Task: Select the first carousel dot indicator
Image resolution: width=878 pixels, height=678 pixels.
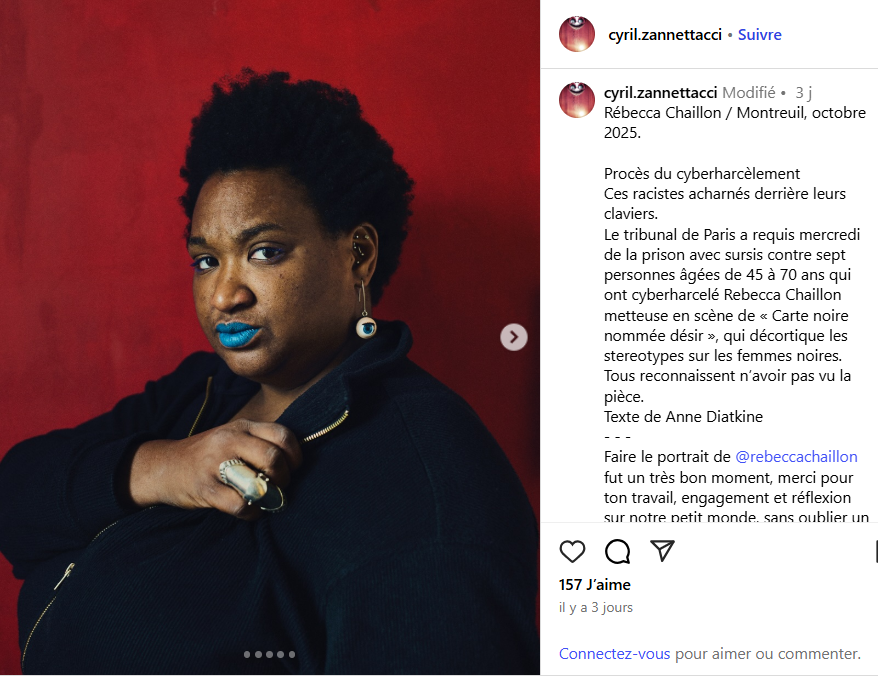Action: click(x=247, y=654)
